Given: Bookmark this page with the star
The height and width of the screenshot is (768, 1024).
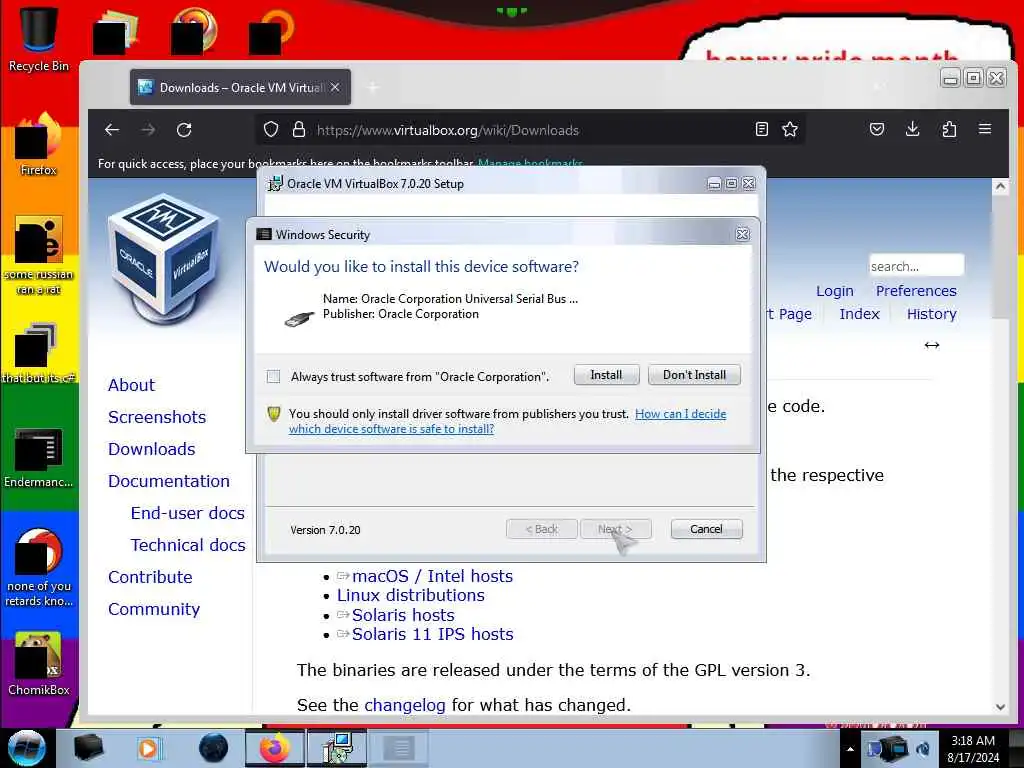Looking at the screenshot, I should 790,129.
